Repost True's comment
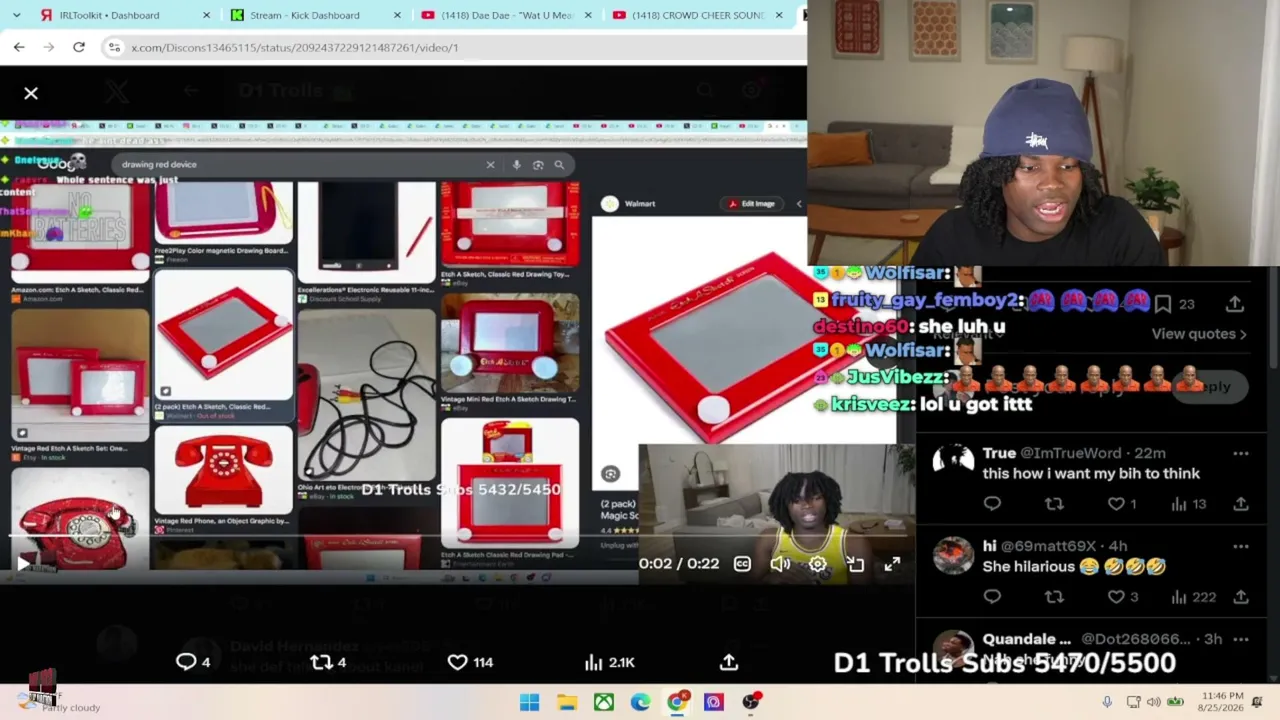 tap(1054, 504)
